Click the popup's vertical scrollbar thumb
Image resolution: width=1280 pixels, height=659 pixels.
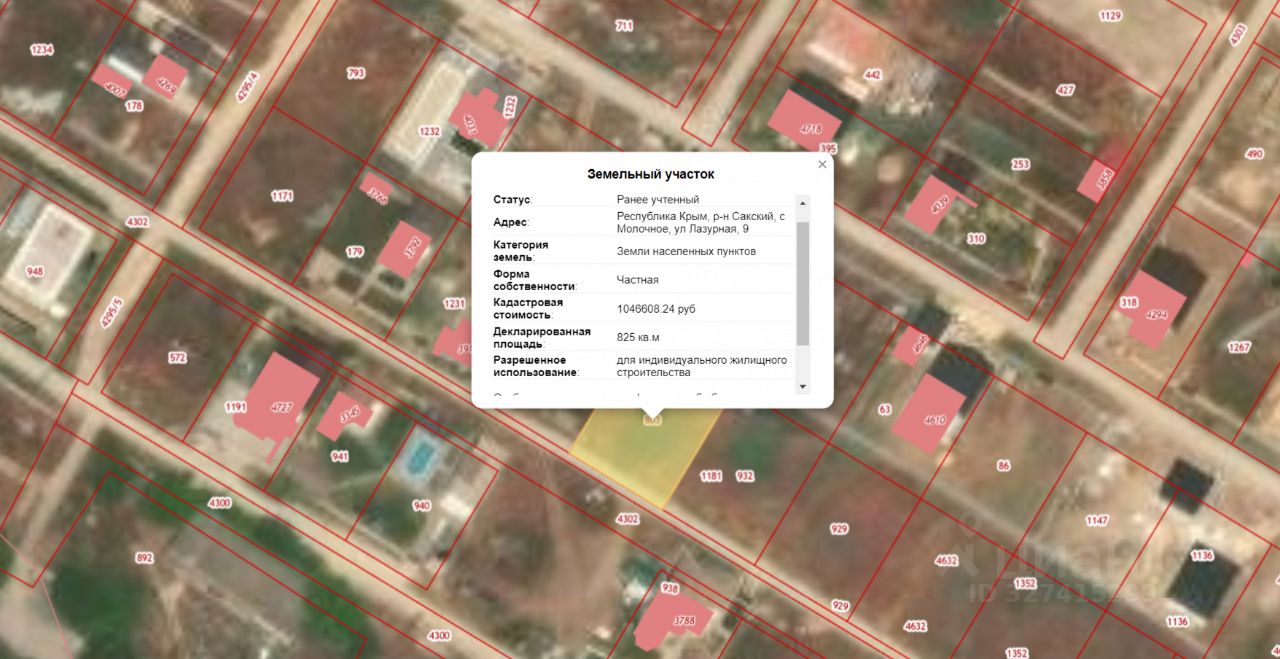coord(802,283)
